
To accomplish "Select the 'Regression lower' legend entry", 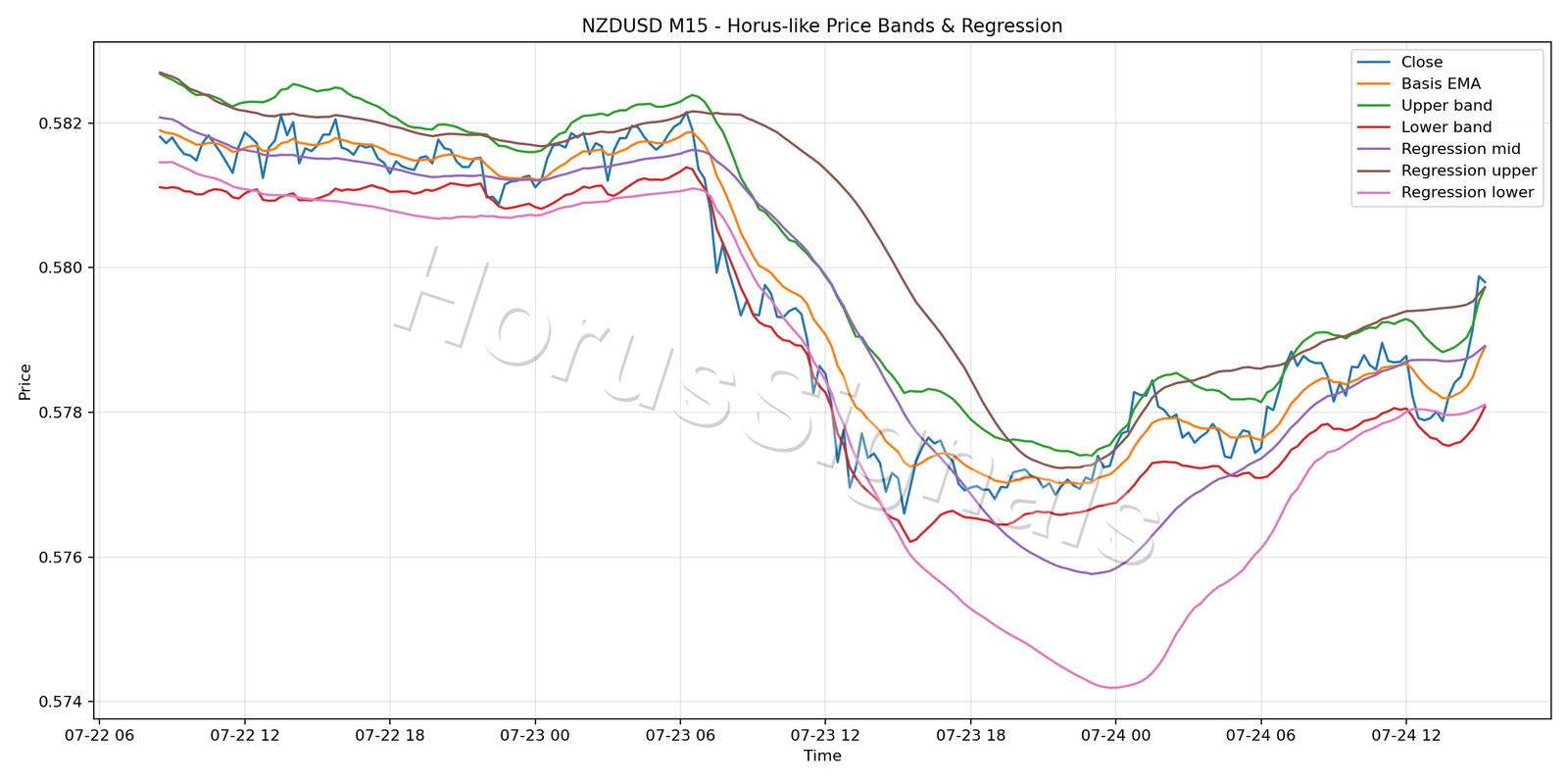I will (x=1445, y=192).
